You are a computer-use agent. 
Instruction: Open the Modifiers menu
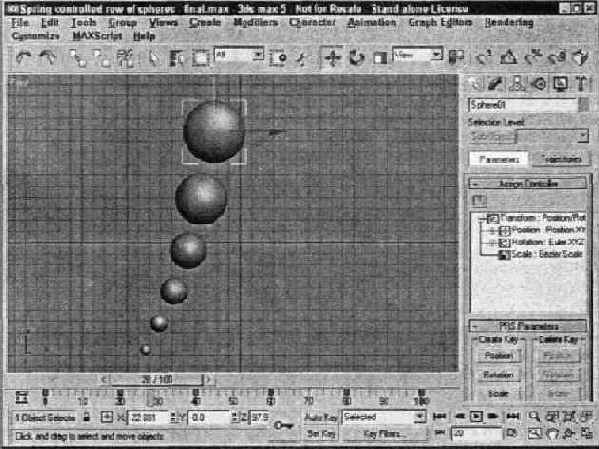[256, 23]
